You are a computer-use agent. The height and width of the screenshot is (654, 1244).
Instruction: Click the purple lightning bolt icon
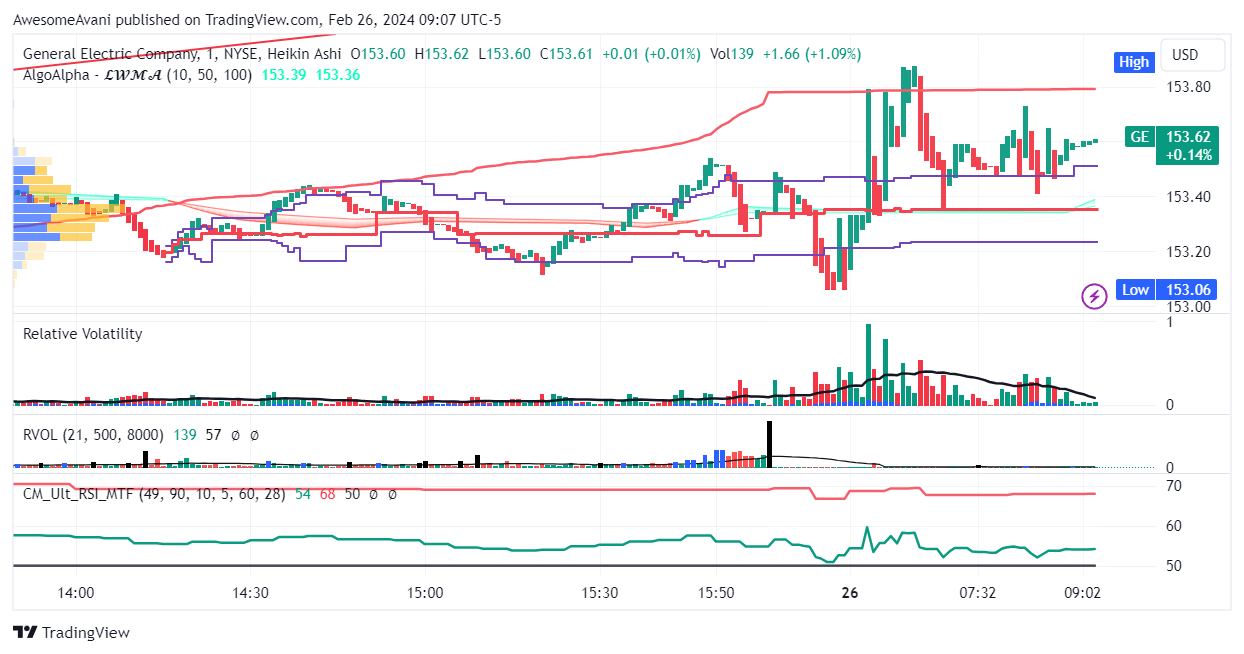click(1094, 296)
